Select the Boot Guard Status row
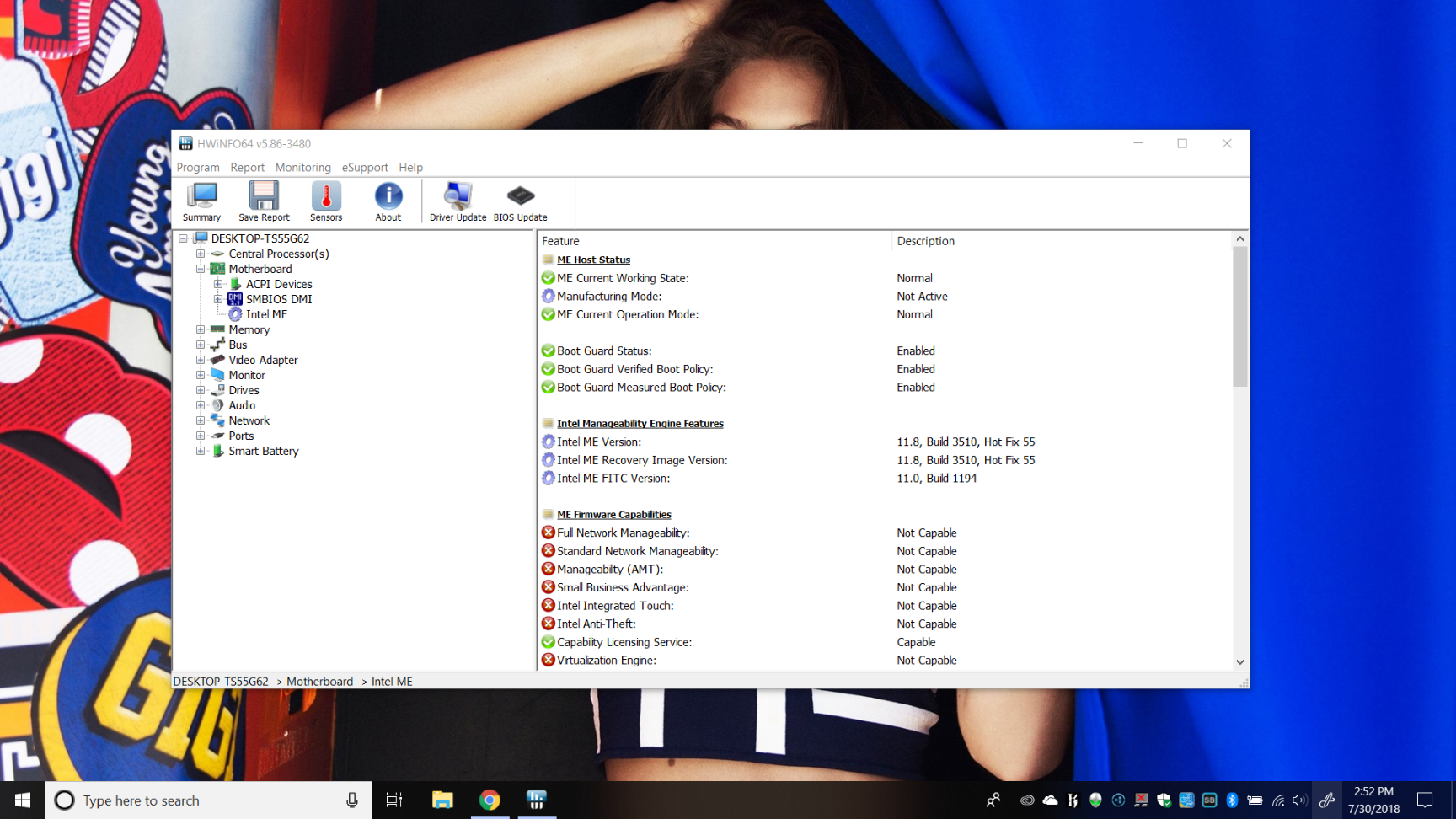The width and height of the screenshot is (1456, 819). pos(885,351)
